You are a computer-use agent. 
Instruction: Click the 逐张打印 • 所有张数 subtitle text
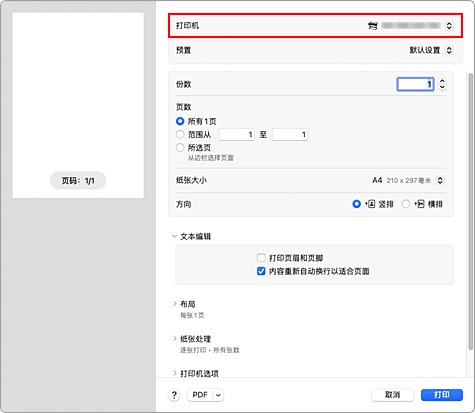tap(210, 350)
